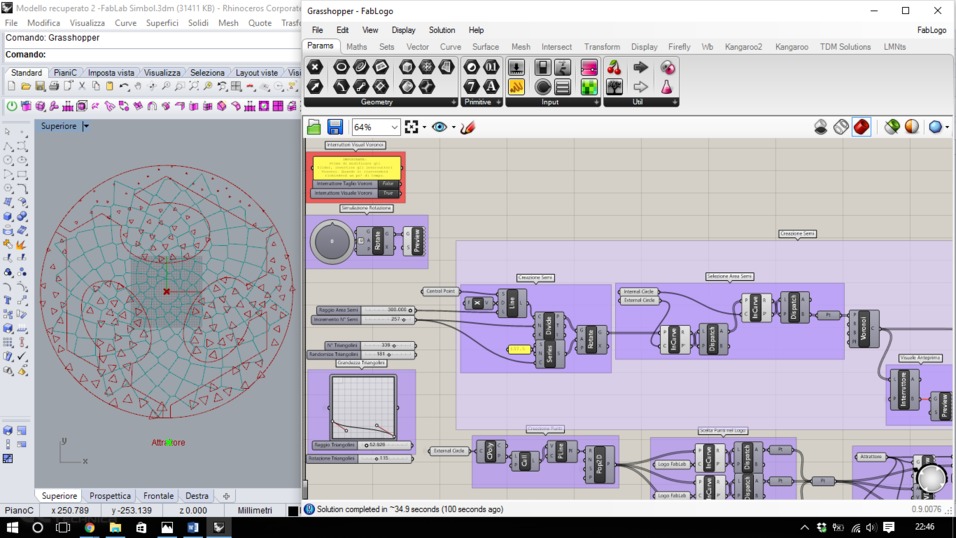Open the Superiore viewport menu arrow
Screen dimensions: 956x538
click(x=85, y=126)
